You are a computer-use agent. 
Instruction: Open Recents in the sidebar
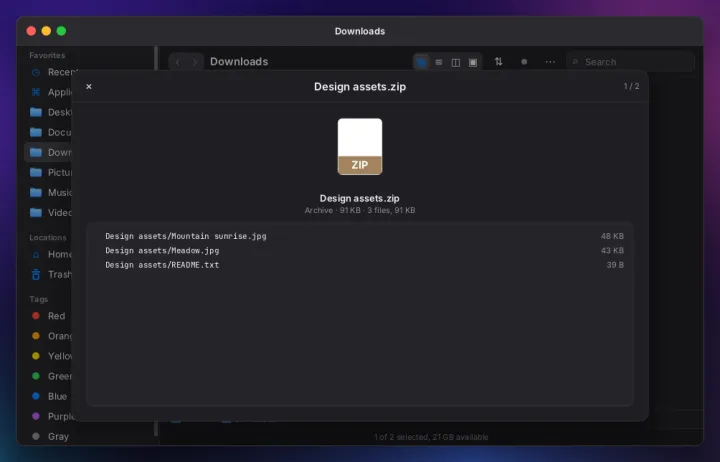[x=51, y=72]
